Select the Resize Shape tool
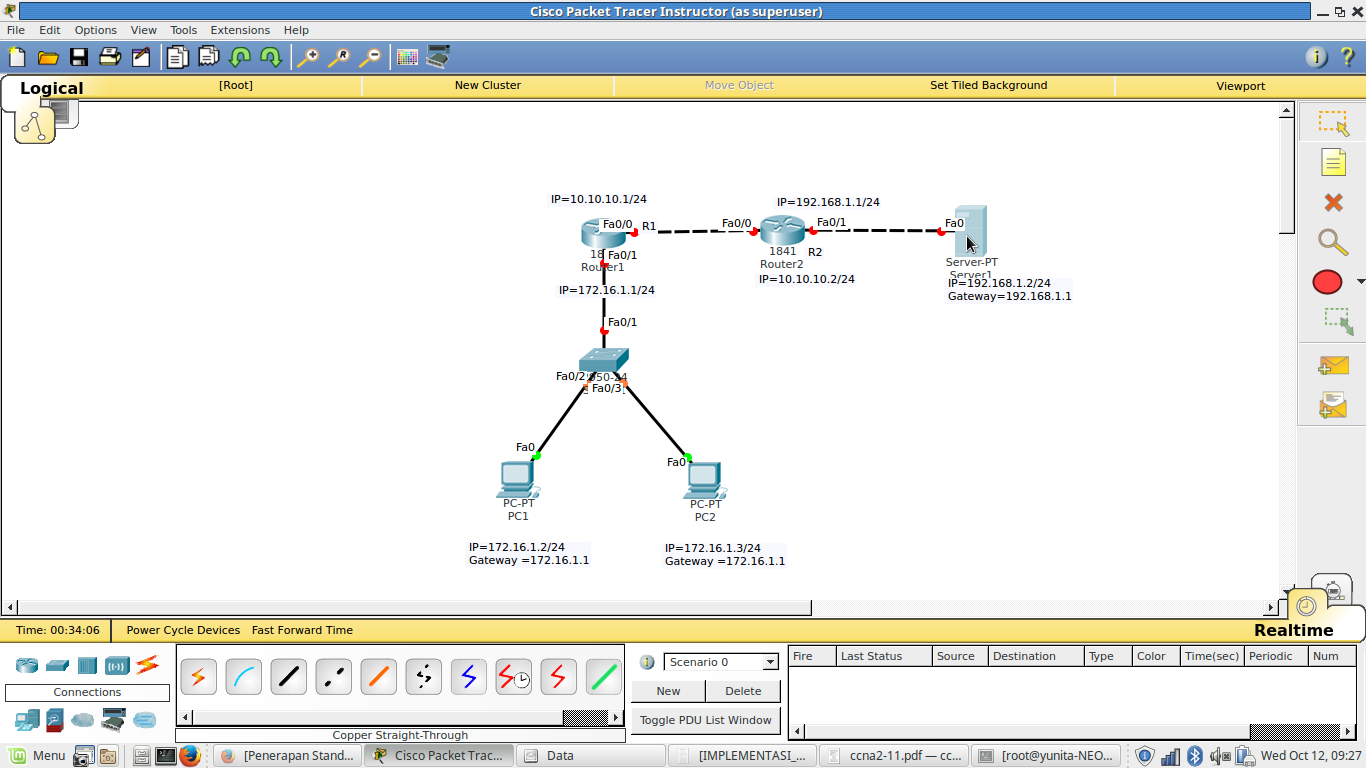This screenshot has width=1366, height=768. tap(1335, 322)
